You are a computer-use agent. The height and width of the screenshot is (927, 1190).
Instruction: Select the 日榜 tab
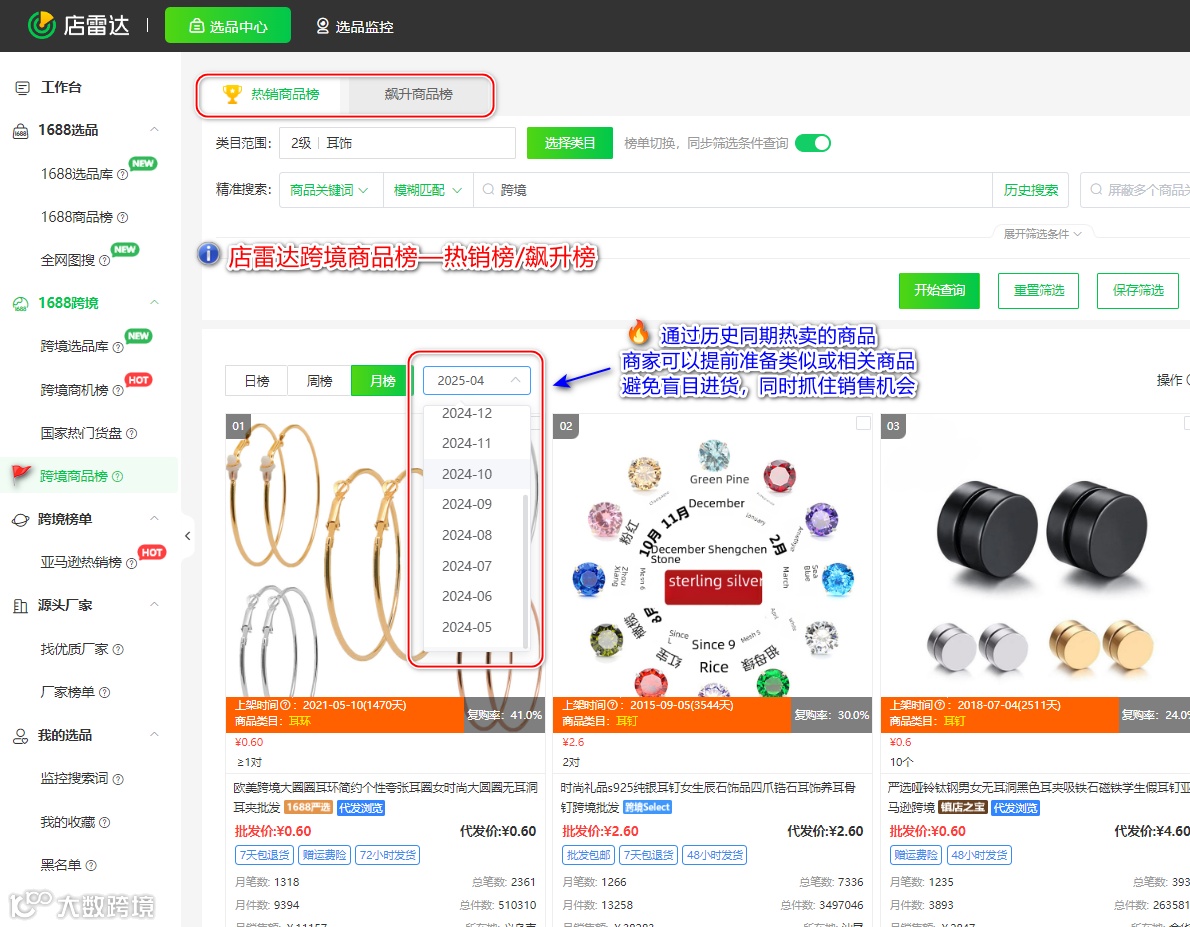(257, 380)
